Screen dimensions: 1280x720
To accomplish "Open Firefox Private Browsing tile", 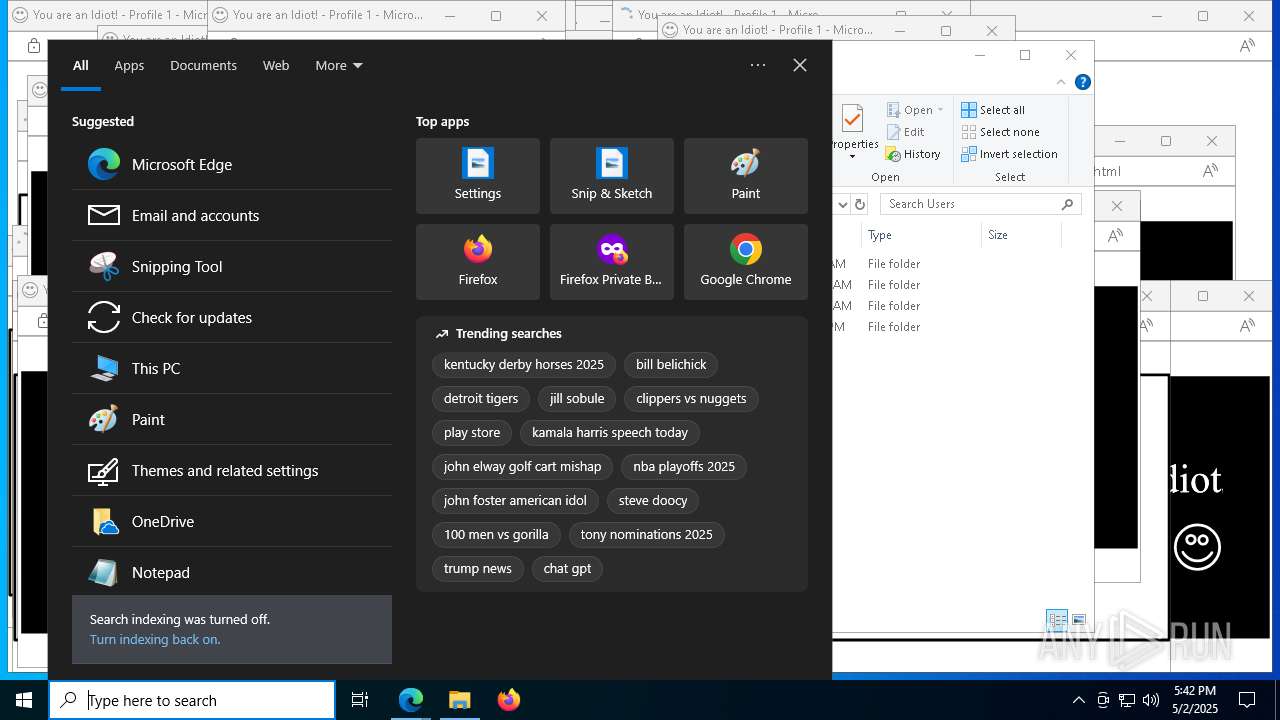I will 612,262.
